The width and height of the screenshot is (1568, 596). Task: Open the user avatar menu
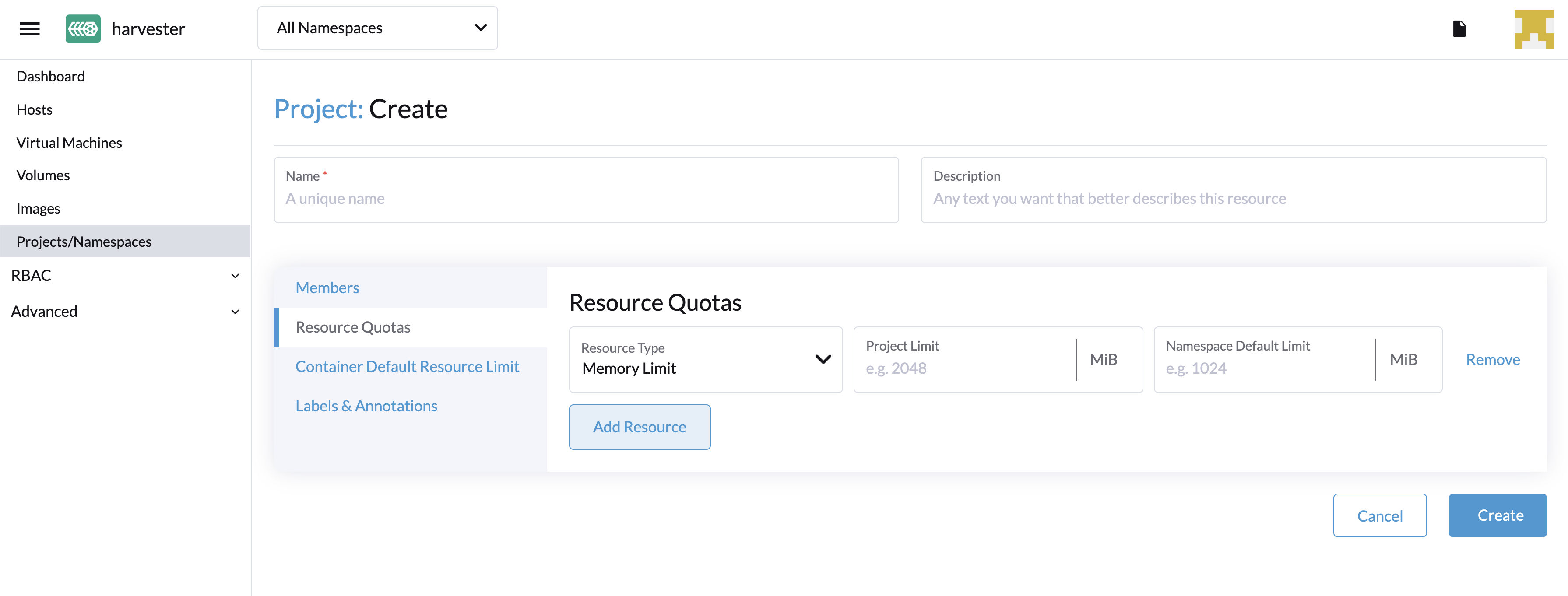tap(1533, 28)
